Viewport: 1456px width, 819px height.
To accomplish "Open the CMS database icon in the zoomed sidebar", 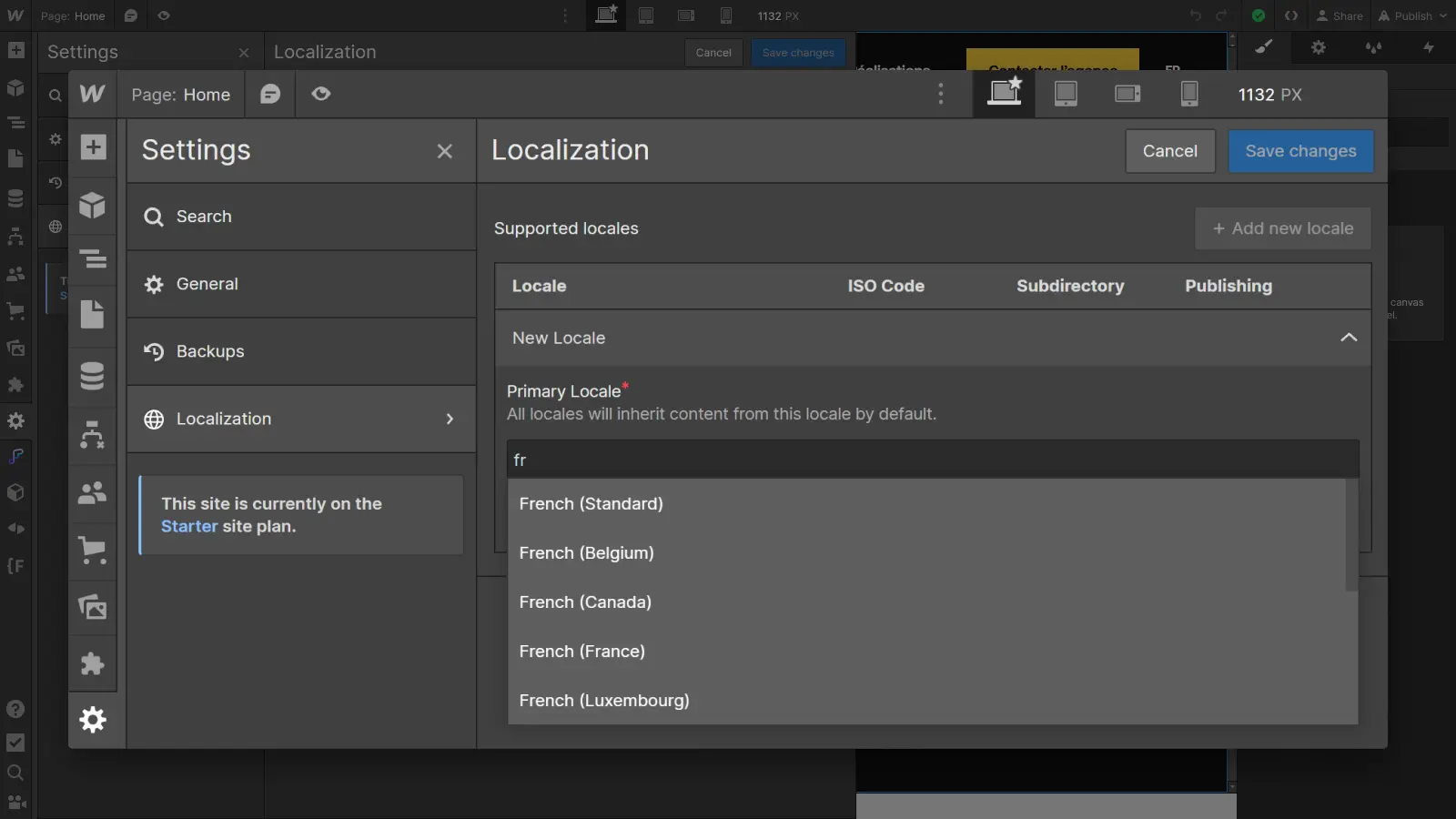I will point(93,376).
